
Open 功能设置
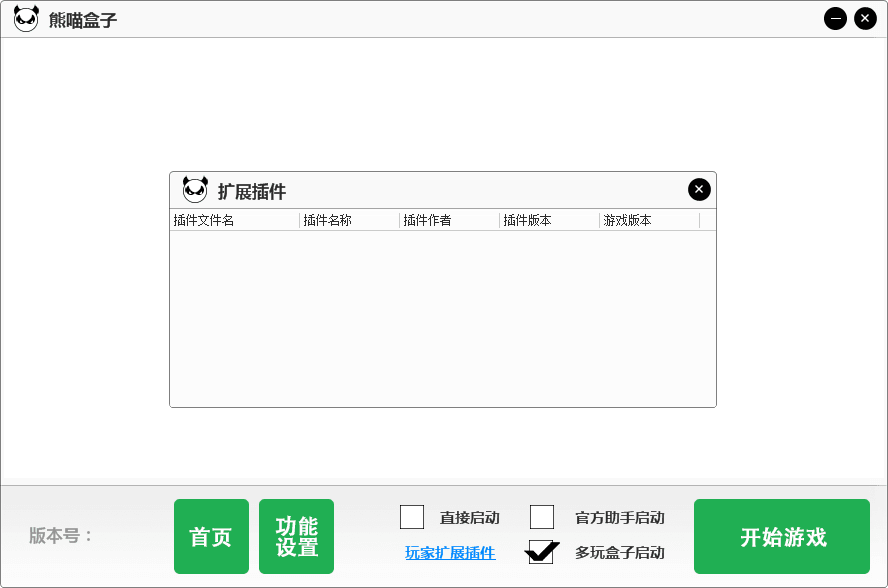(296, 536)
